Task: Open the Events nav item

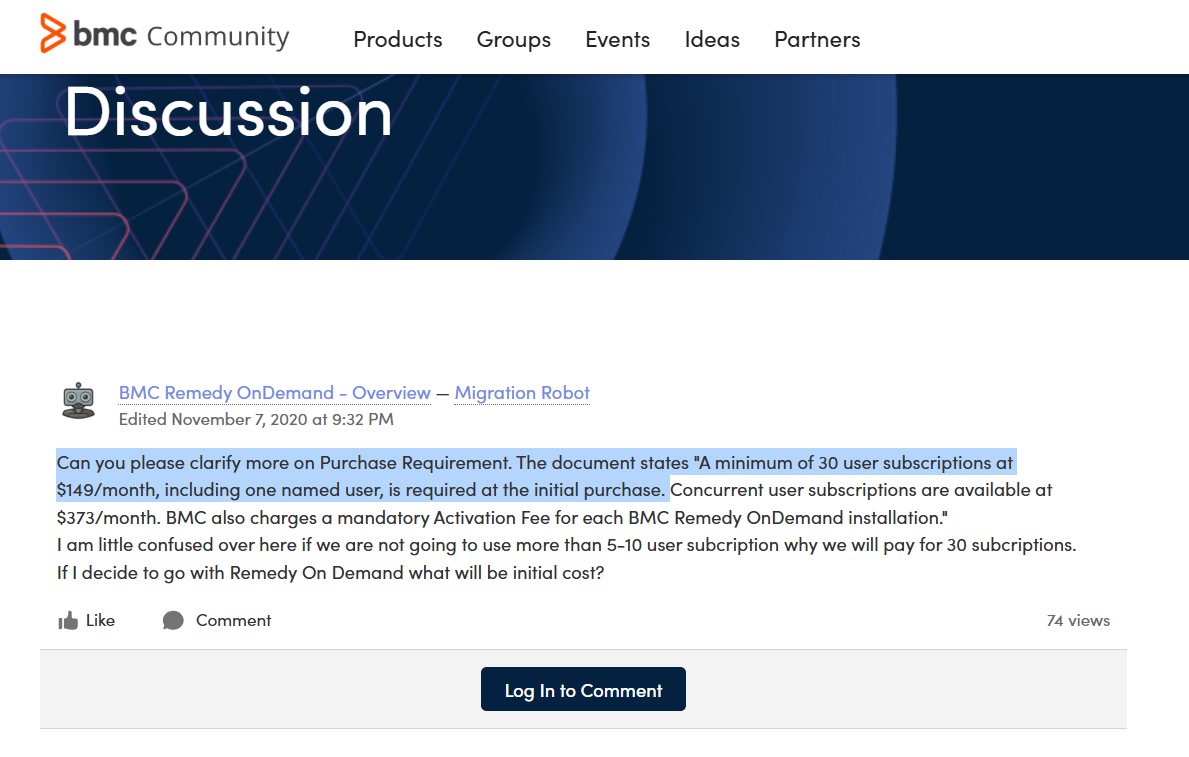Action: pos(617,40)
